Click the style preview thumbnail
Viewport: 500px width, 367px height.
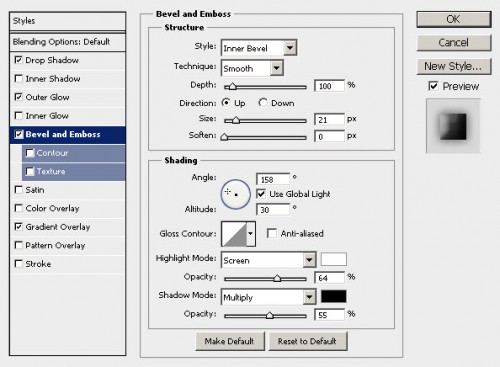click(453, 126)
